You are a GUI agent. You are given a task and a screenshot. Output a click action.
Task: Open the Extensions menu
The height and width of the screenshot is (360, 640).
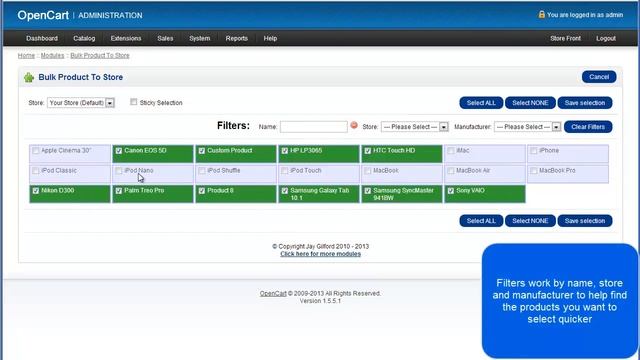[x=126, y=38]
